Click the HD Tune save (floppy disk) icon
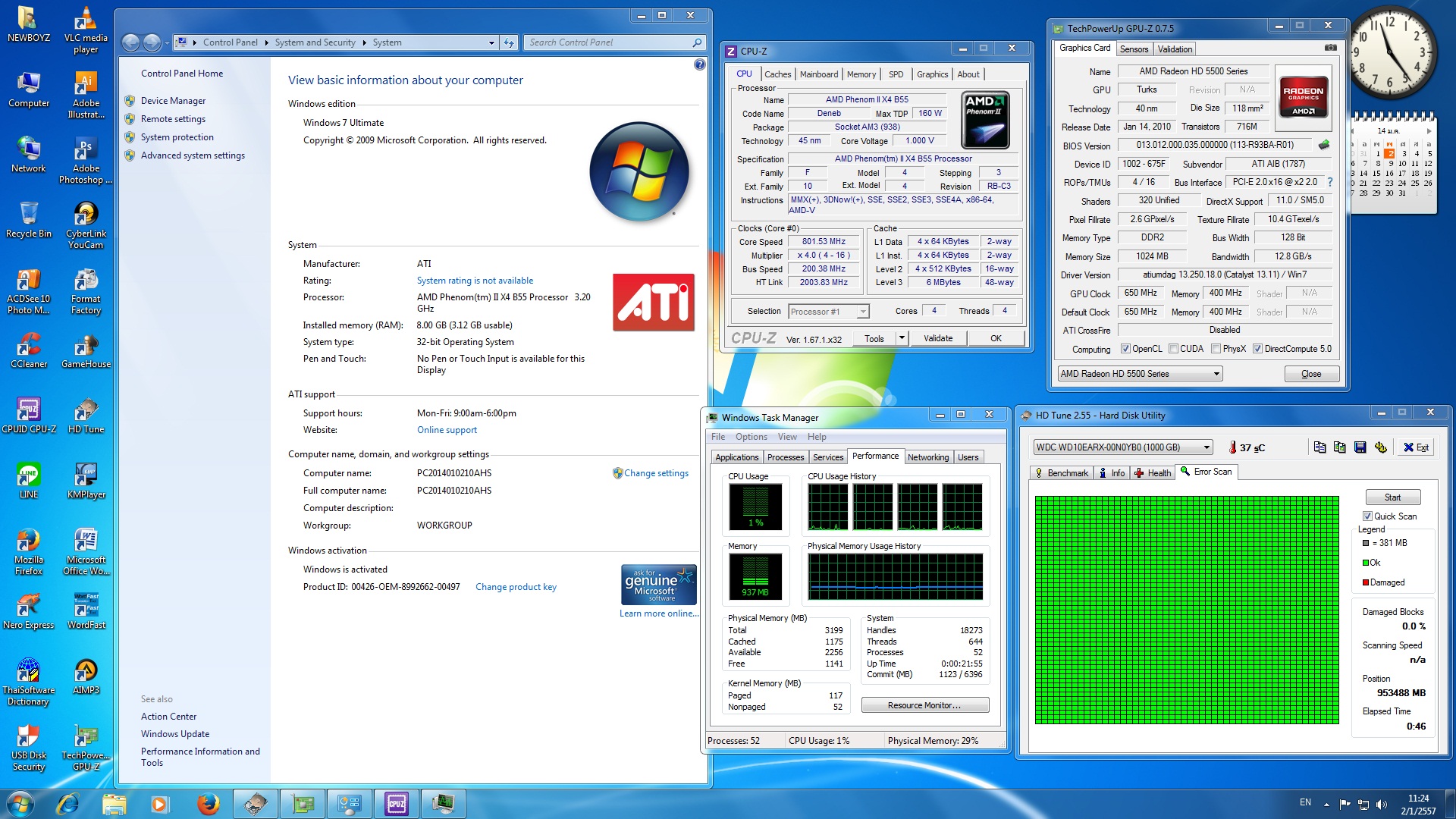 coord(1360,447)
